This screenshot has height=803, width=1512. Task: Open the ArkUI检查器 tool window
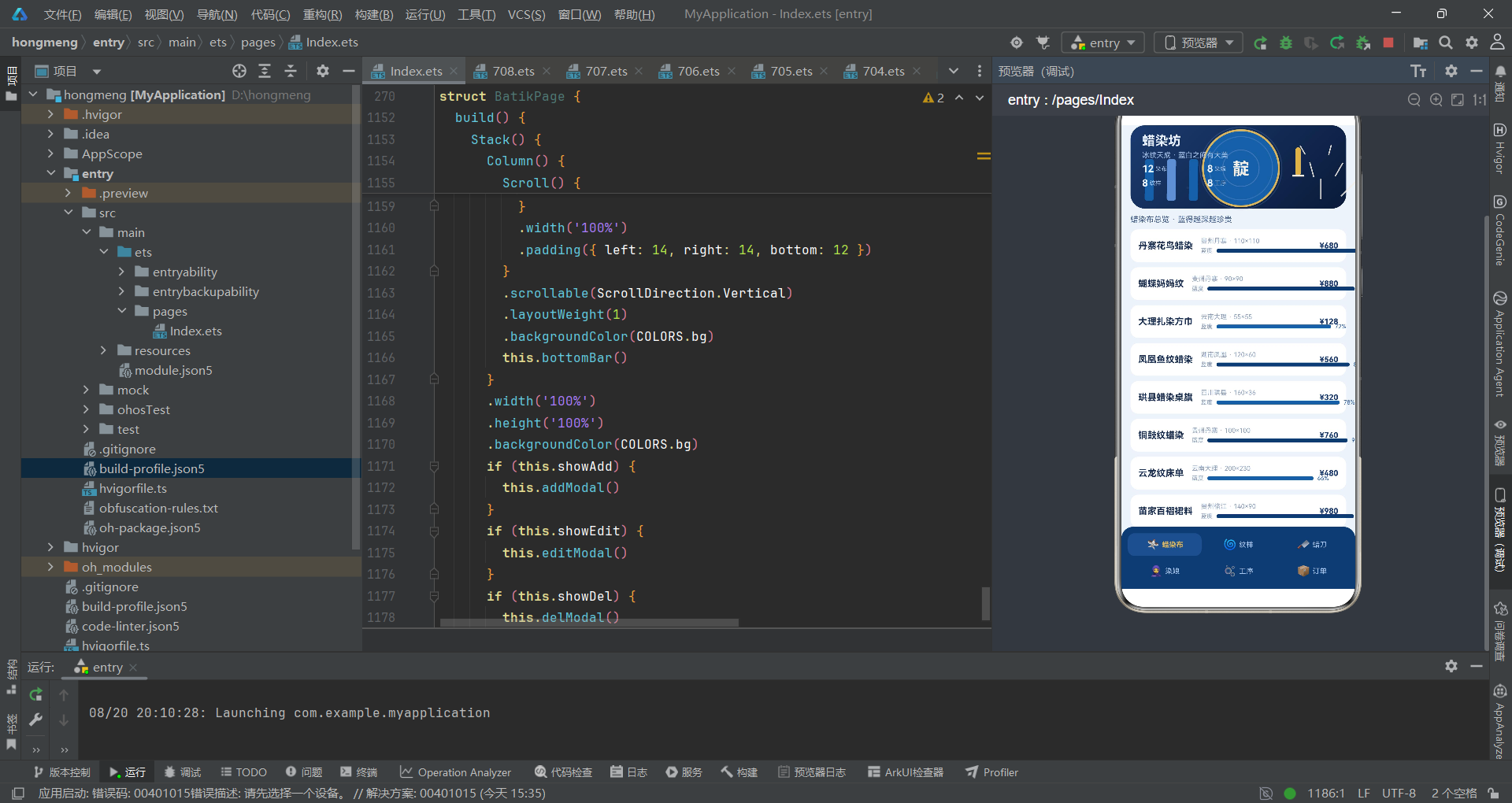tap(906, 772)
